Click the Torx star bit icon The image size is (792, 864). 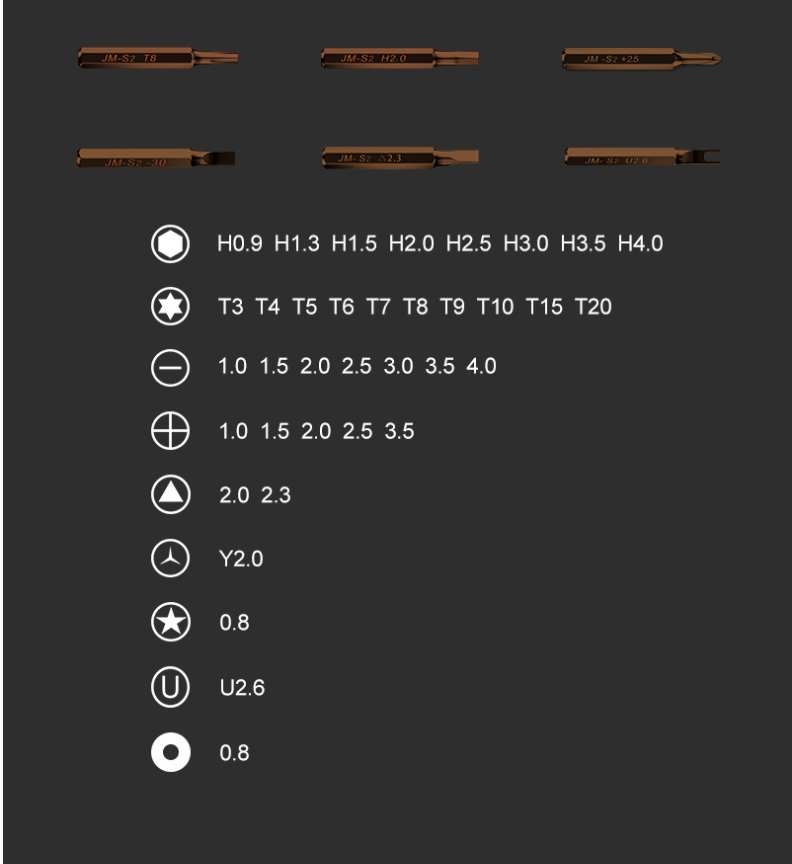170,306
